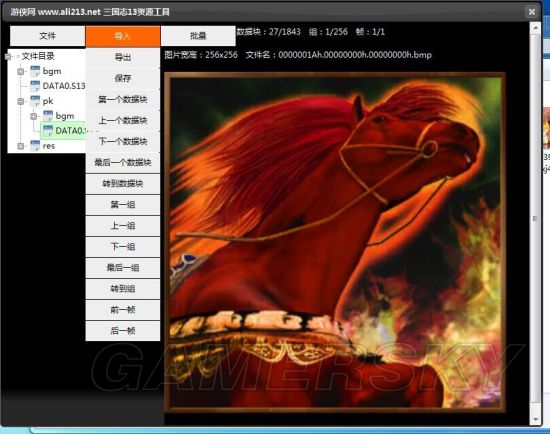Image resolution: width=550 pixels, height=434 pixels.
Task: Go to 后一帧
Action: [x=123, y=331]
